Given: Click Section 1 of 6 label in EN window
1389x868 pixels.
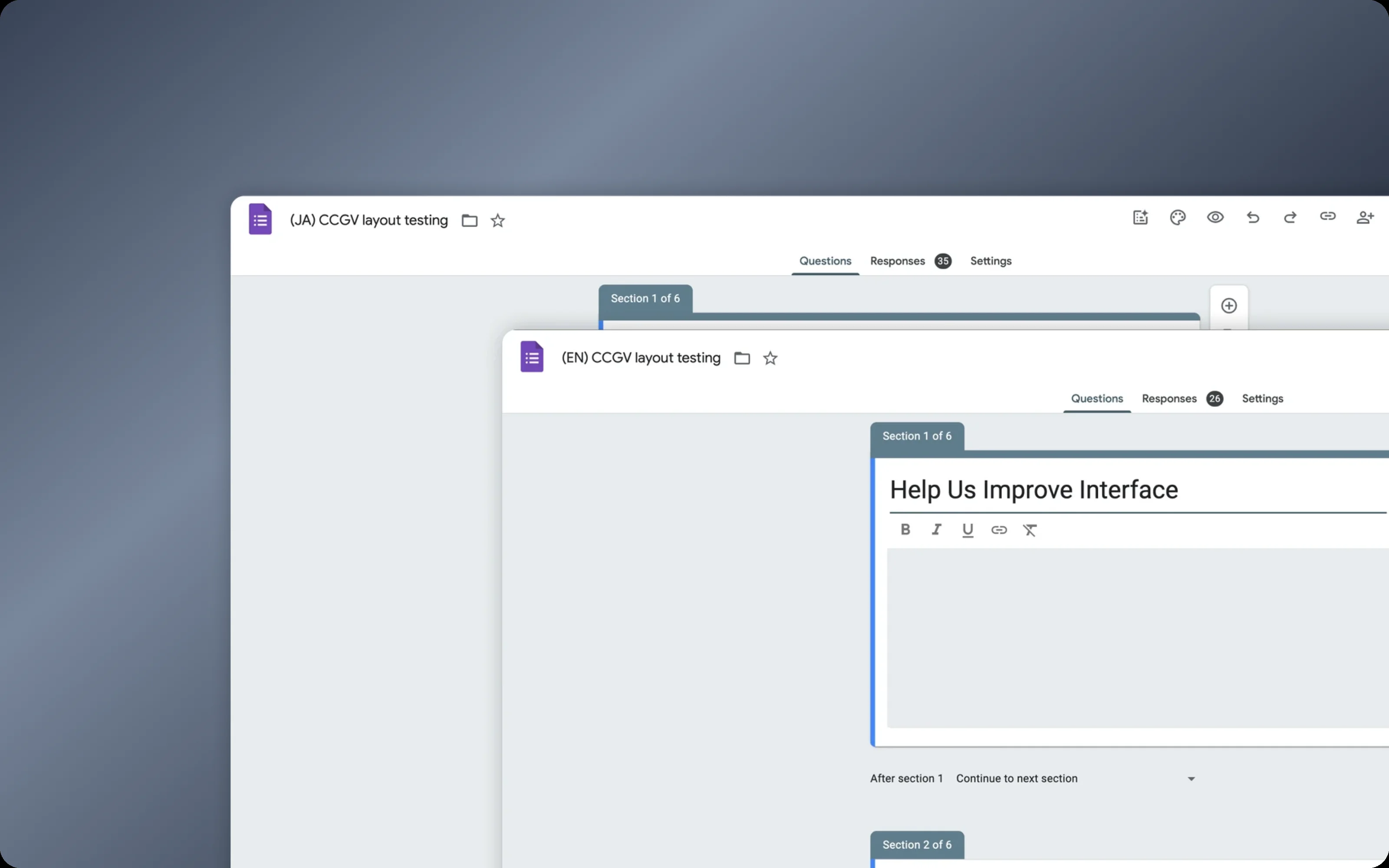Looking at the screenshot, I should (917, 436).
